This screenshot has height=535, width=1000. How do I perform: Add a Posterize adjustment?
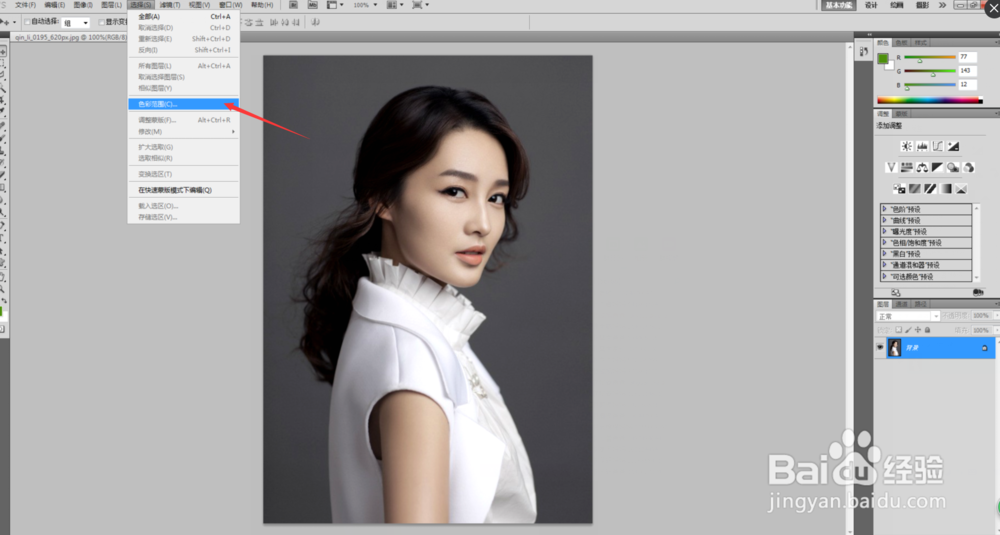915,189
